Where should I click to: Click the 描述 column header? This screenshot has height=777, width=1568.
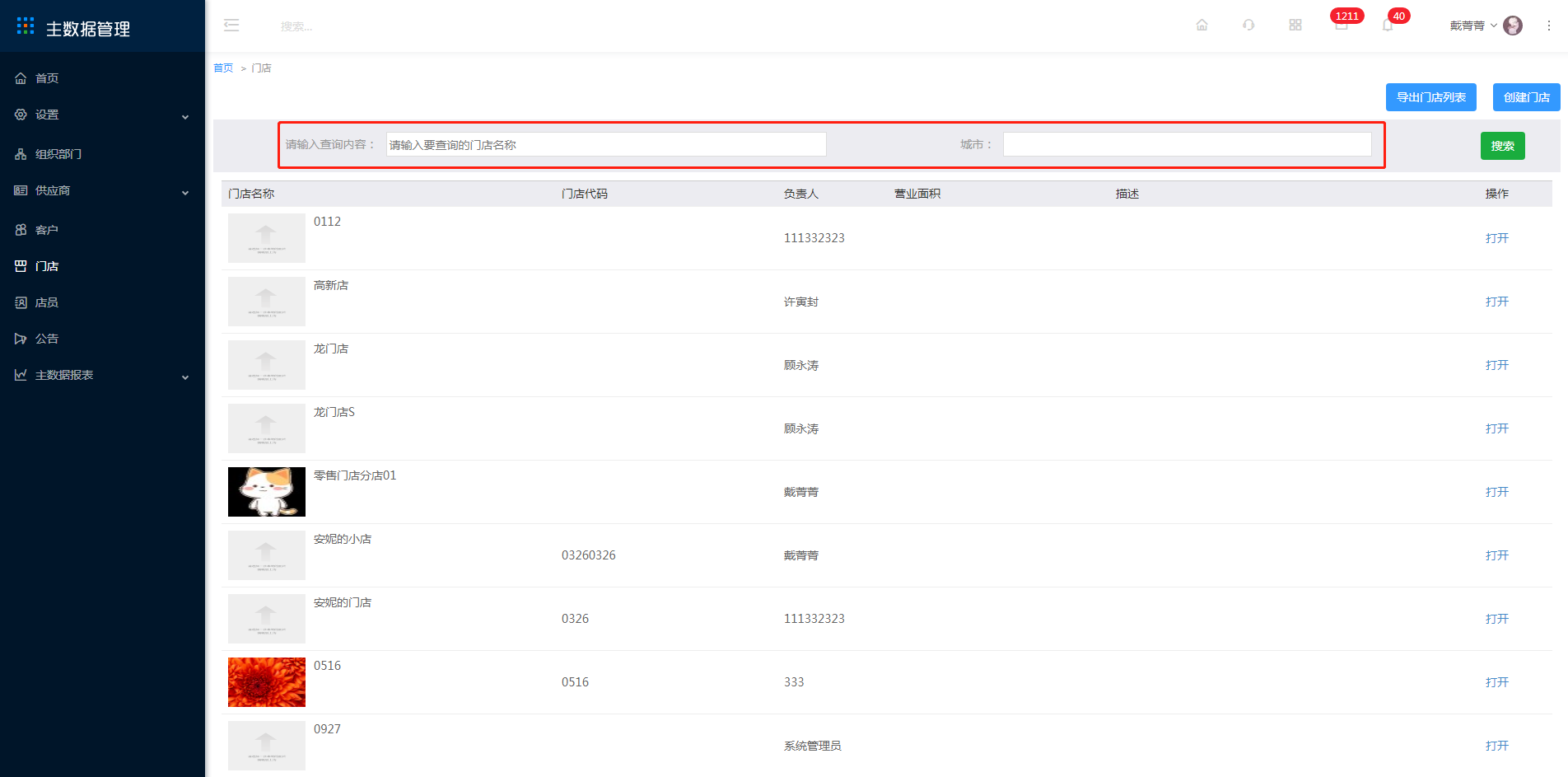click(1127, 194)
